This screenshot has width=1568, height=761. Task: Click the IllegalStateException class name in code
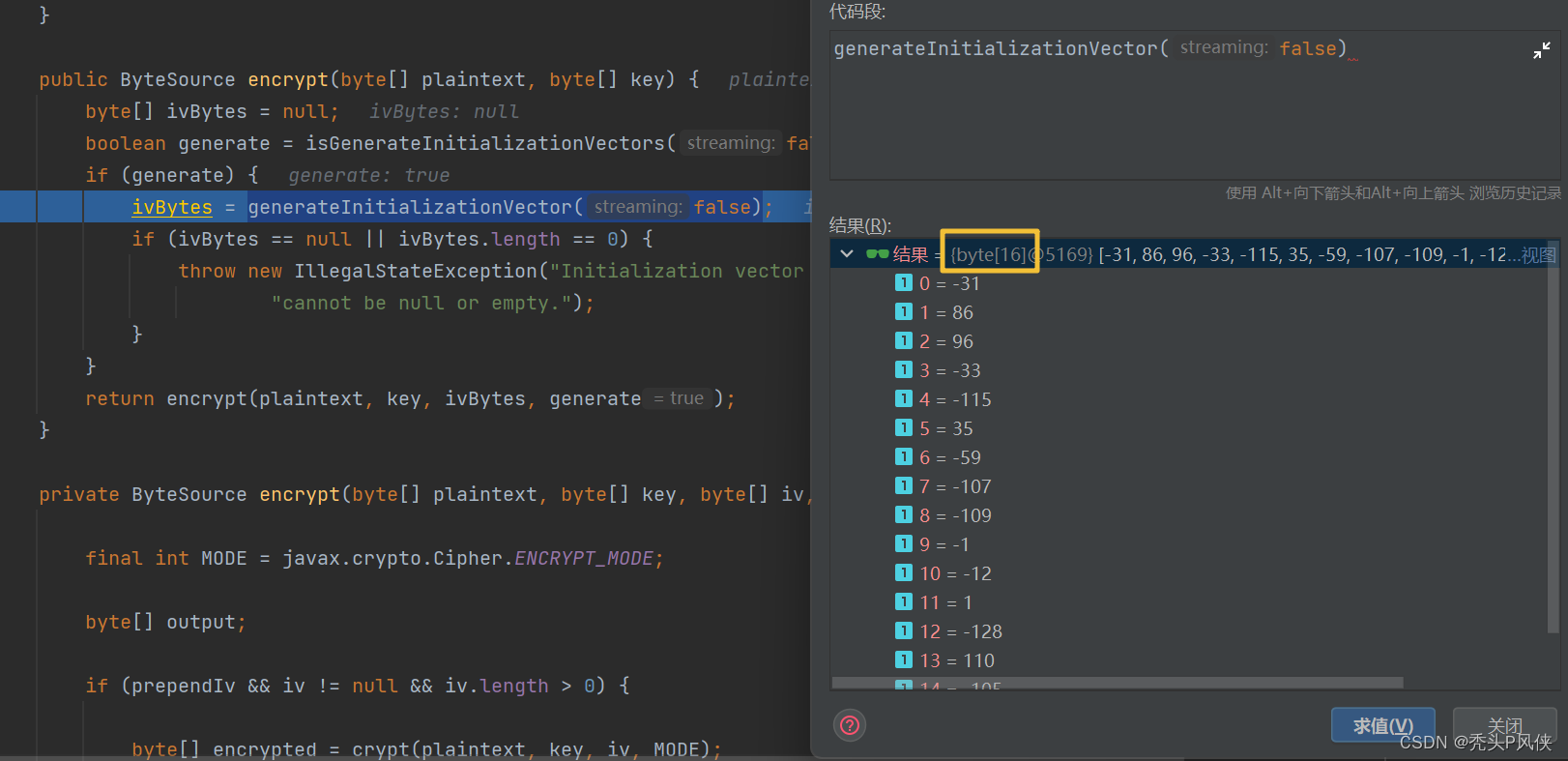(x=416, y=271)
